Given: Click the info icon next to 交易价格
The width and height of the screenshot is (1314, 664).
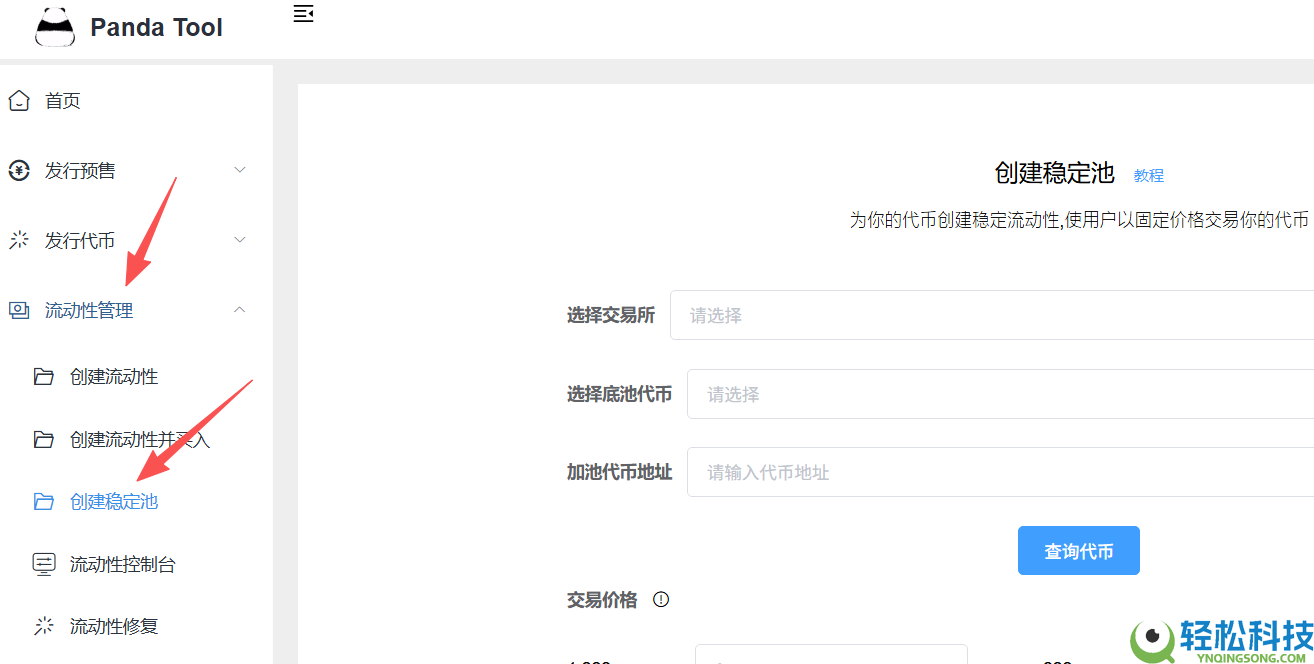Looking at the screenshot, I should 661,600.
